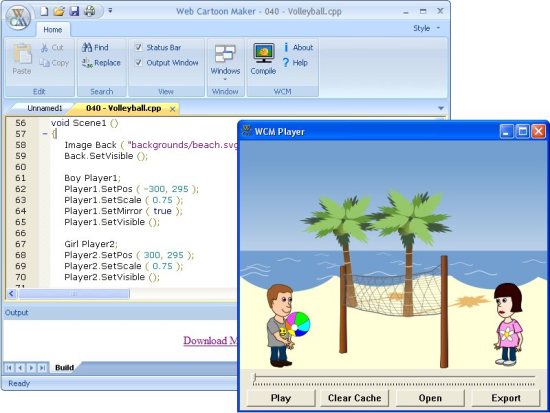Select the Home ribbon tab

[53, 30]
